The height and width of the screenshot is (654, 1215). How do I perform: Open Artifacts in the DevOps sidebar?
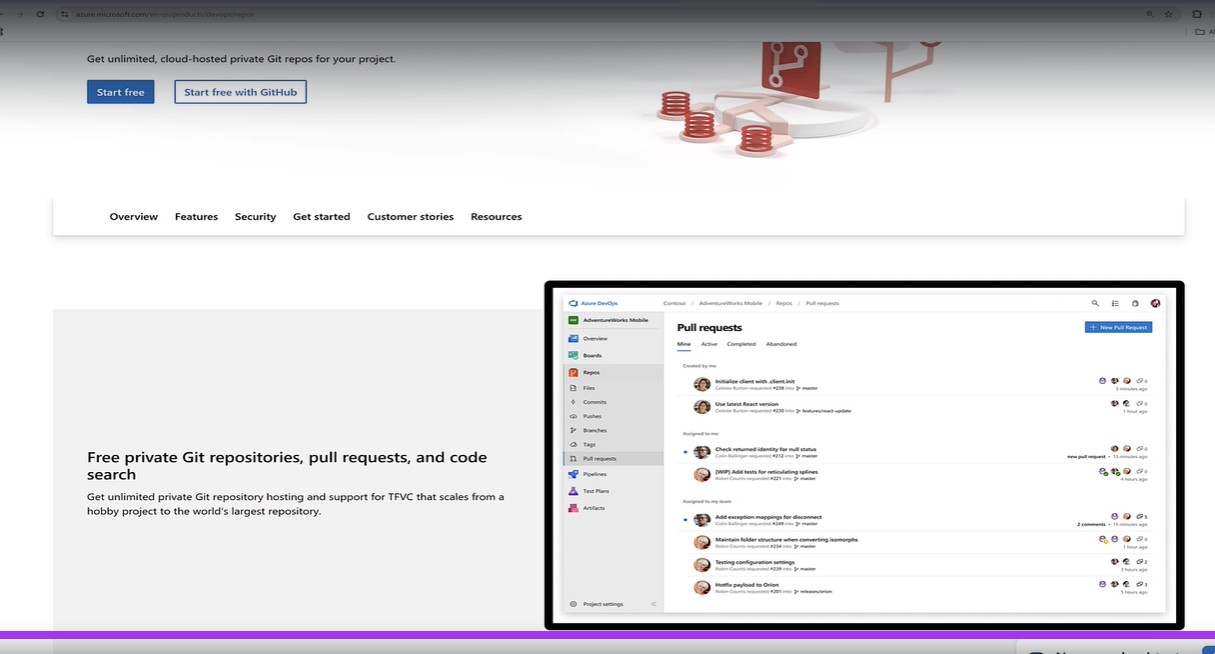pyautogui.click(x=593, y=508)
